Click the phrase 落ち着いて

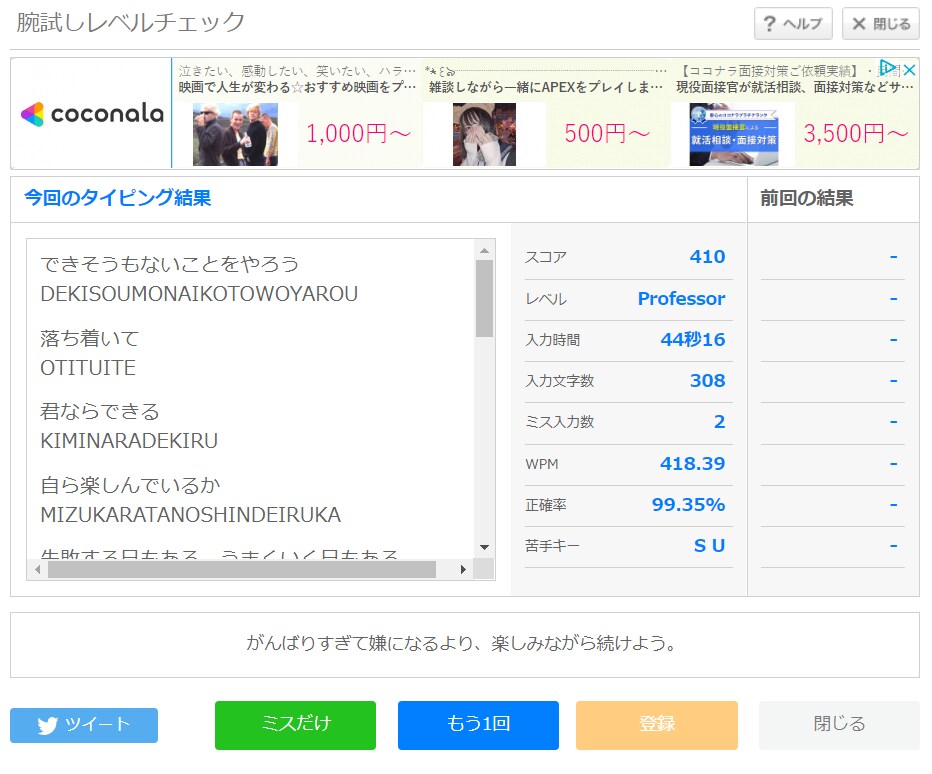coord(90,338)
